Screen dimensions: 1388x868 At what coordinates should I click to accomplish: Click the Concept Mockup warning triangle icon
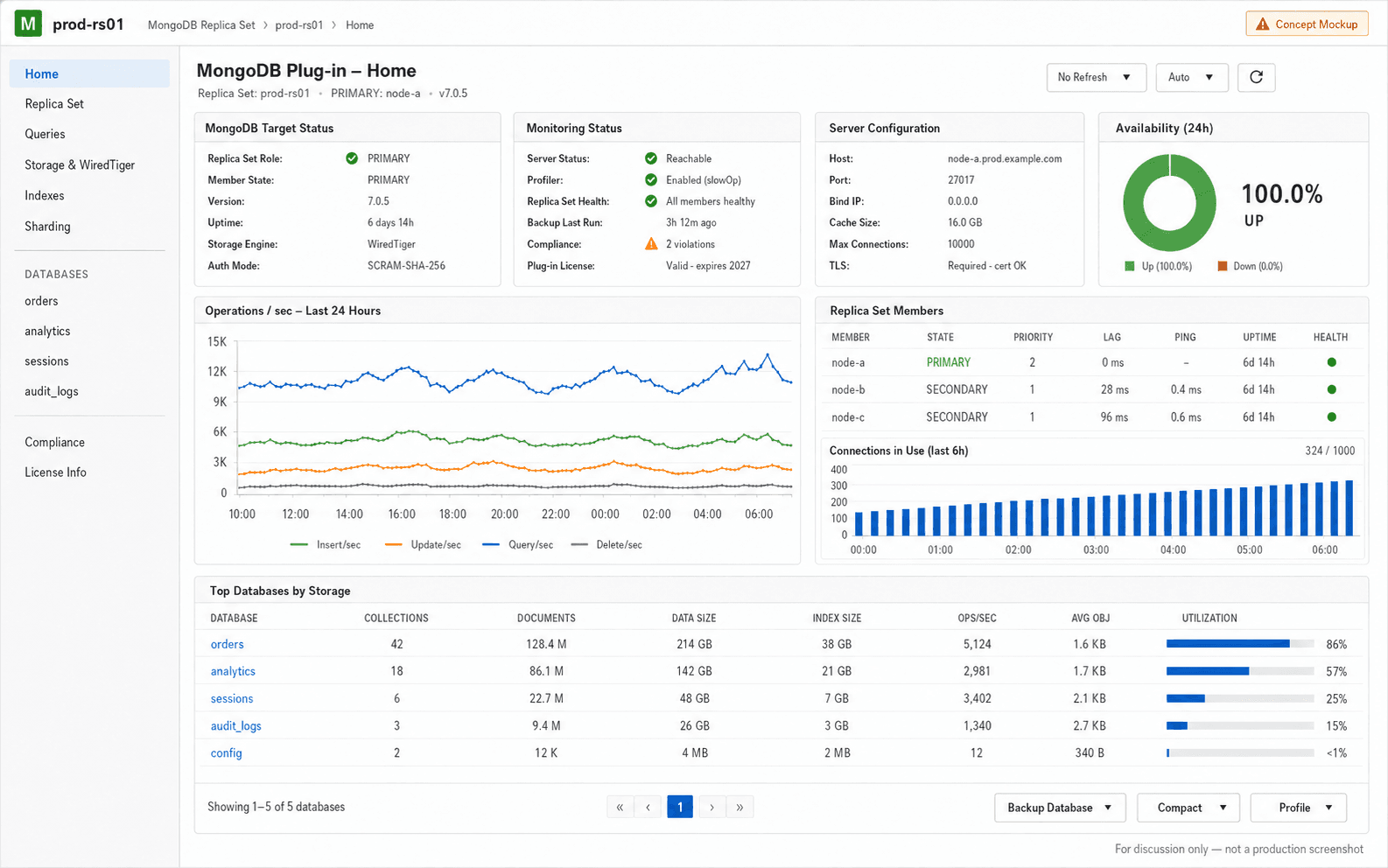(x=1262, y=24)
